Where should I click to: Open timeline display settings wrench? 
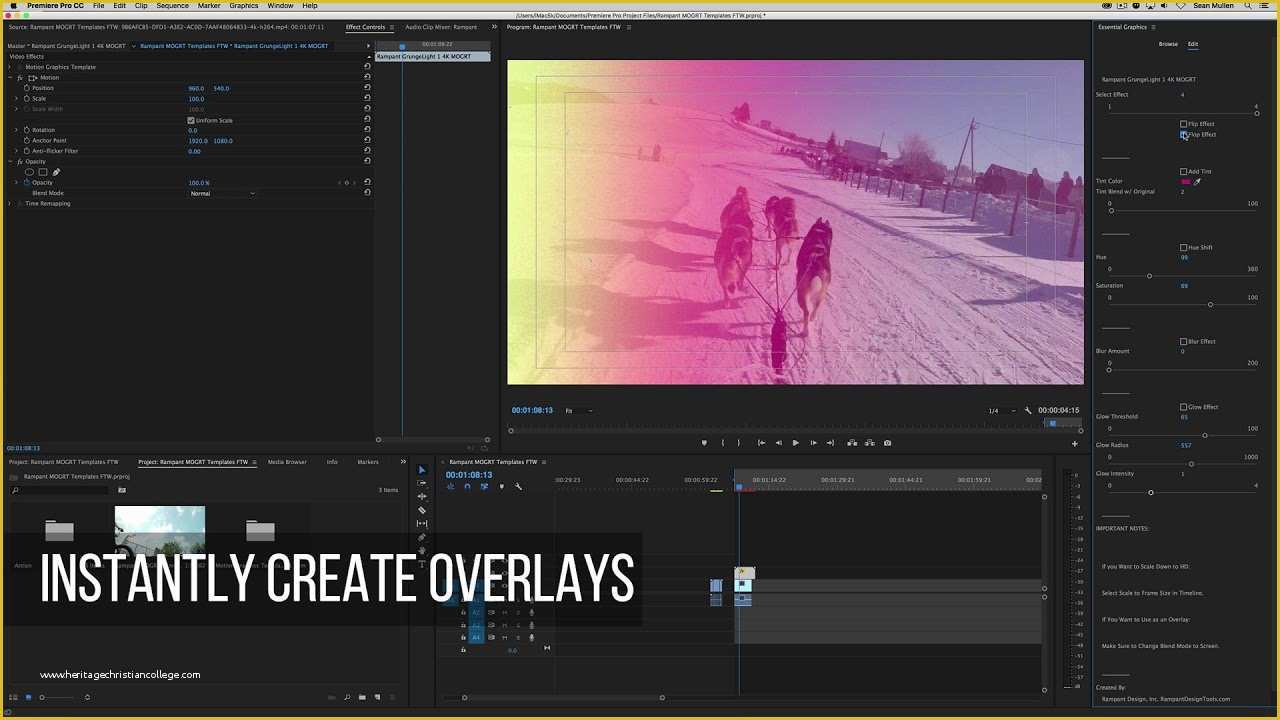click(518, 486)
